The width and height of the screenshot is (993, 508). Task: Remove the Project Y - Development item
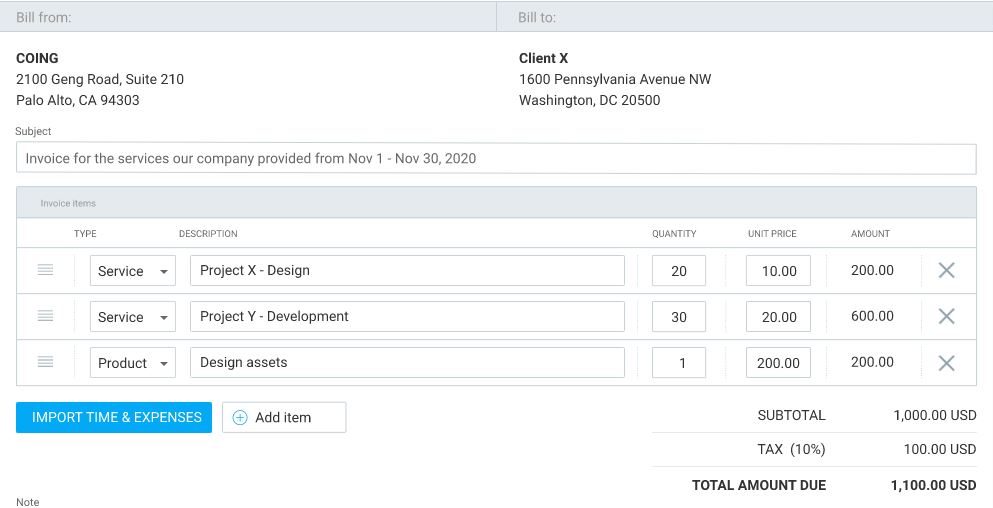pyautogui.click(x=946, y=316)
